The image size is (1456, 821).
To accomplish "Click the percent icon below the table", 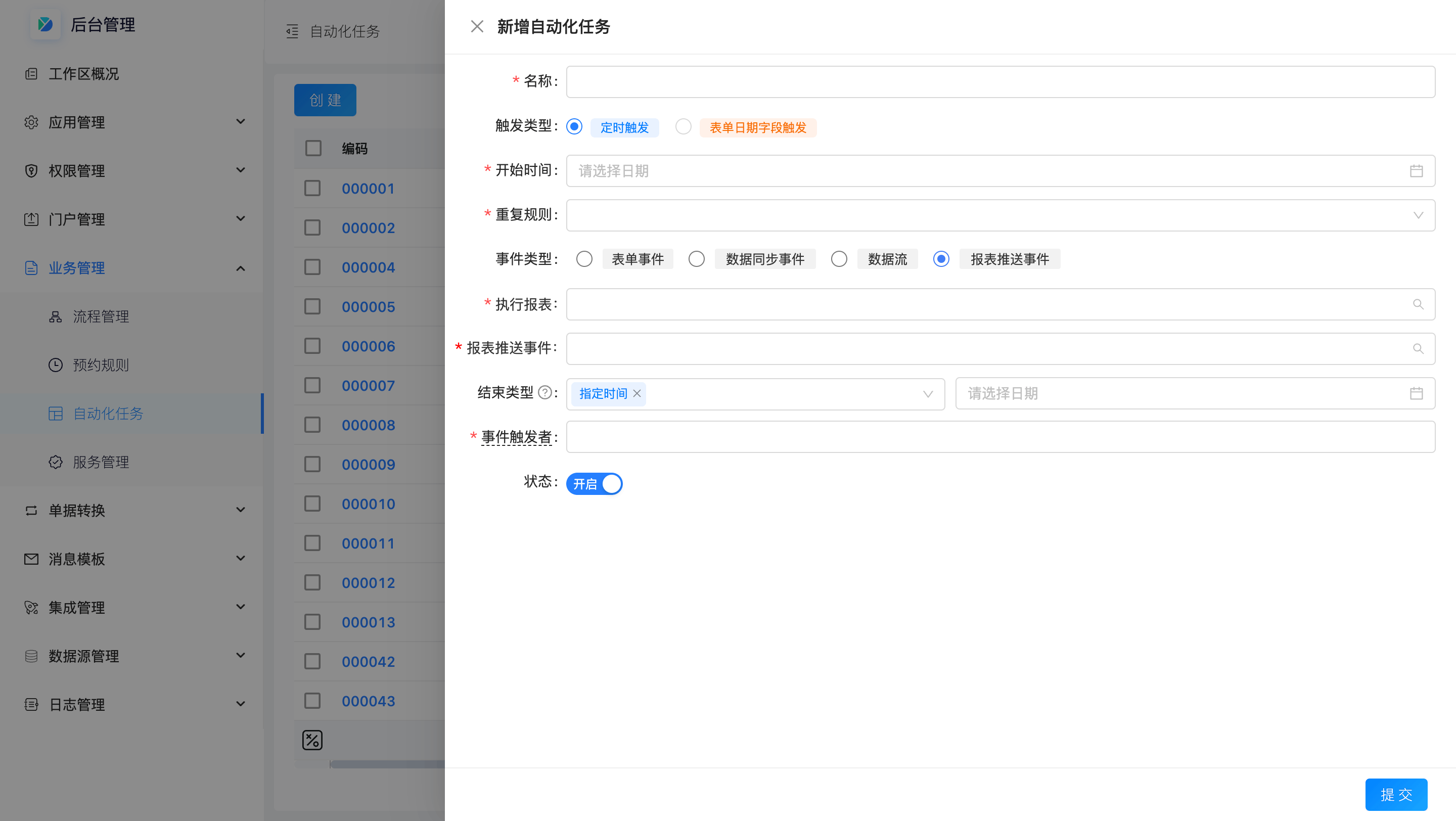I will (312, 740).
